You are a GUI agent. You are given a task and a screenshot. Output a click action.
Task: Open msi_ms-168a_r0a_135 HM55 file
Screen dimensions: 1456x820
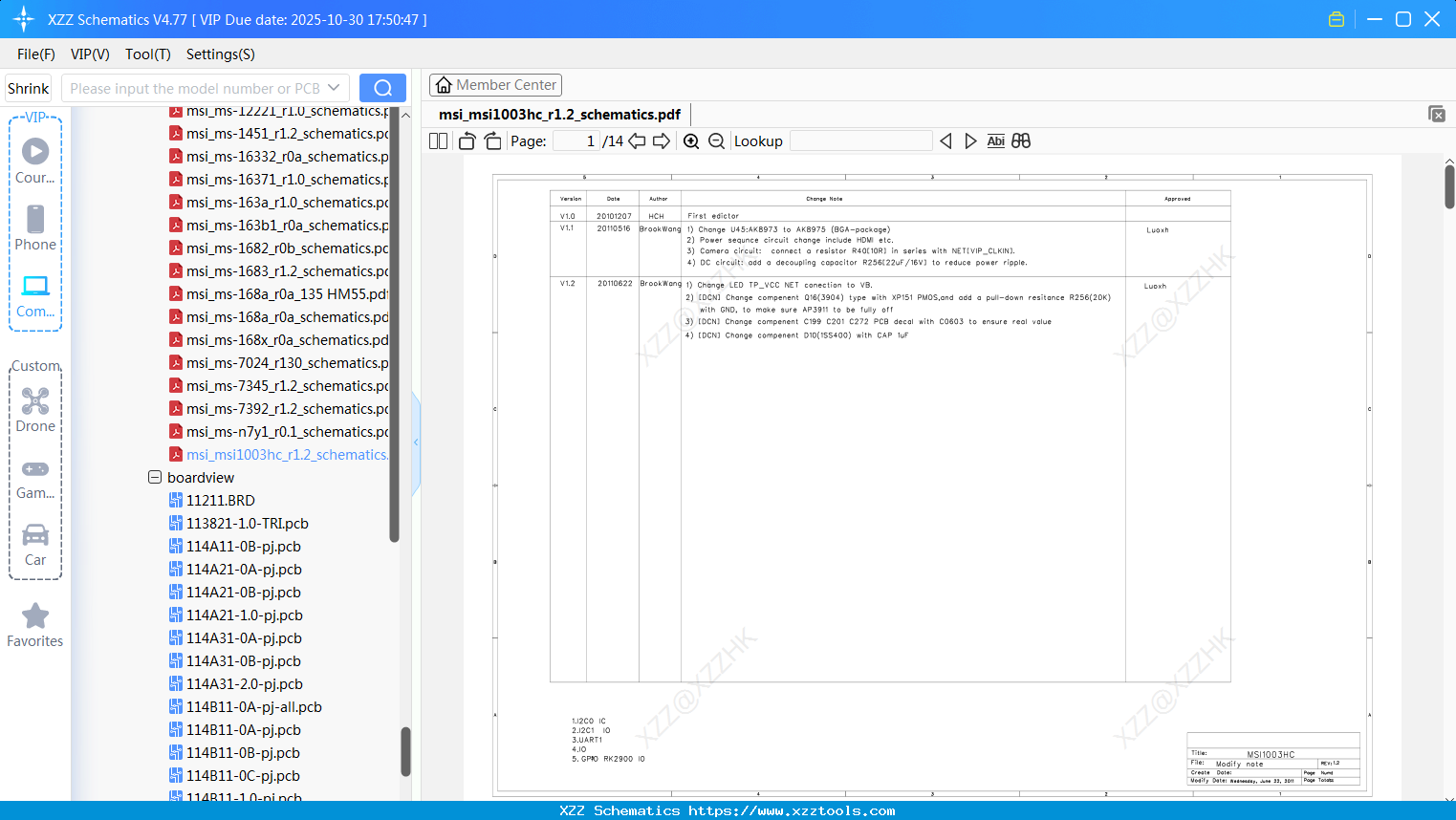pos(279,294)
